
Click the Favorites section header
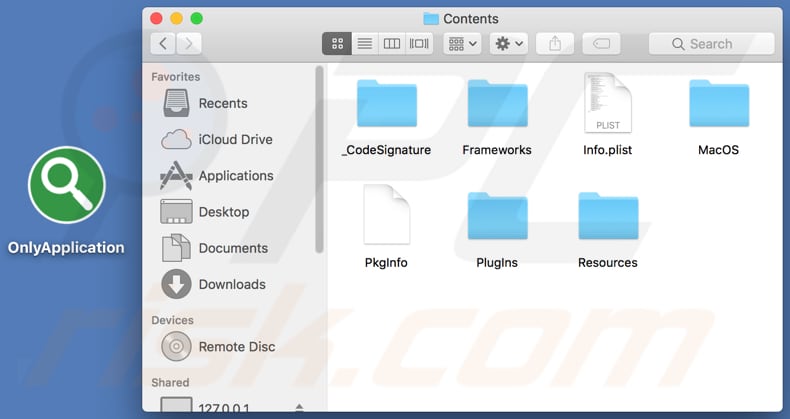(176, 77)
